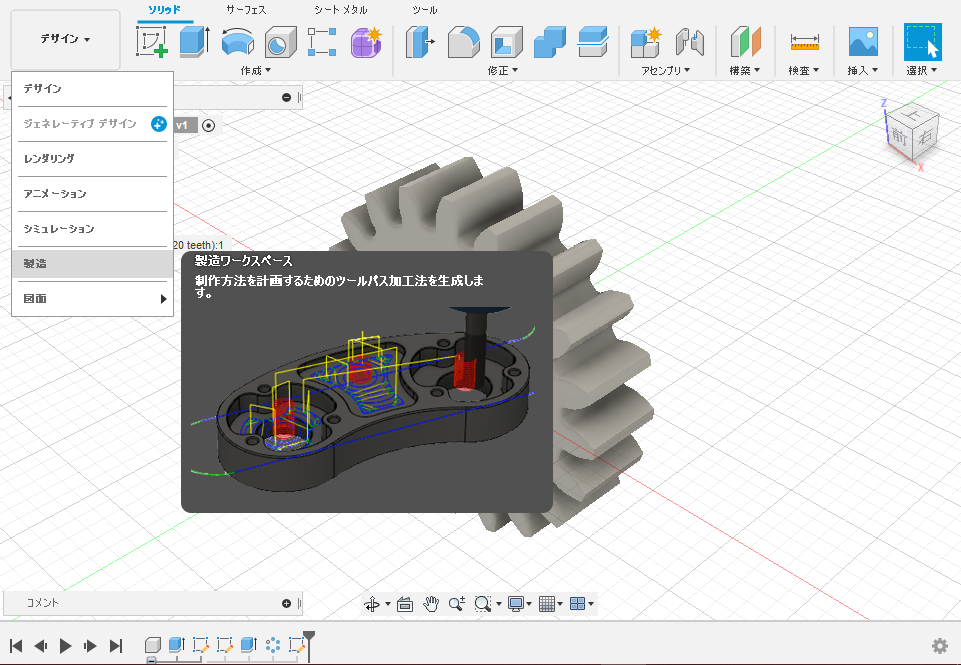Switch to the ソリッド tab
The image size is (961, 665).
point(165,10)
